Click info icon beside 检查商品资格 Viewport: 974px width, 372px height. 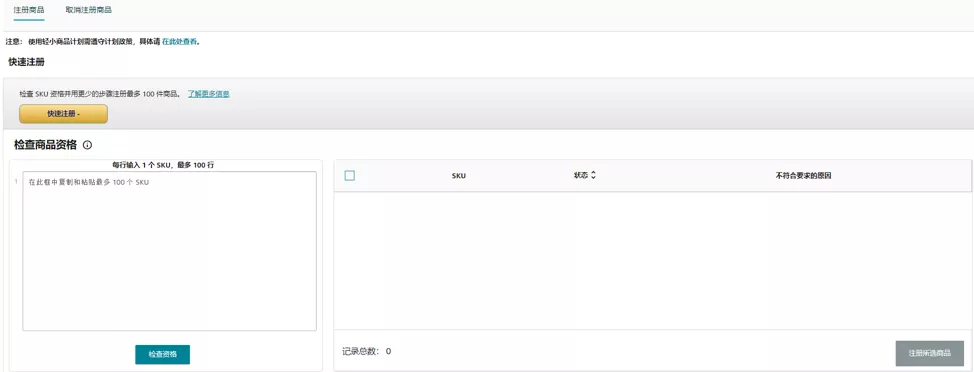[x=87, y=145]
